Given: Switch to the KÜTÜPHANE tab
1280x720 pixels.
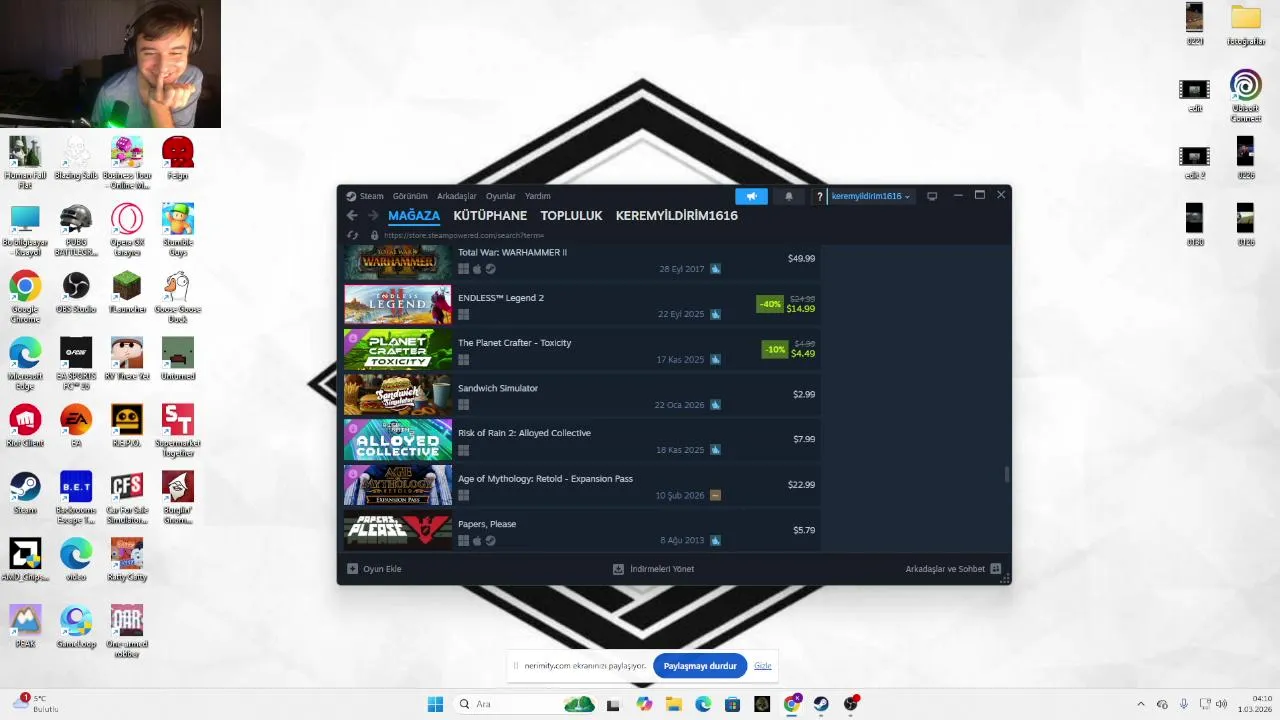Looking at the screenshot, I should [x=490, y=216].
